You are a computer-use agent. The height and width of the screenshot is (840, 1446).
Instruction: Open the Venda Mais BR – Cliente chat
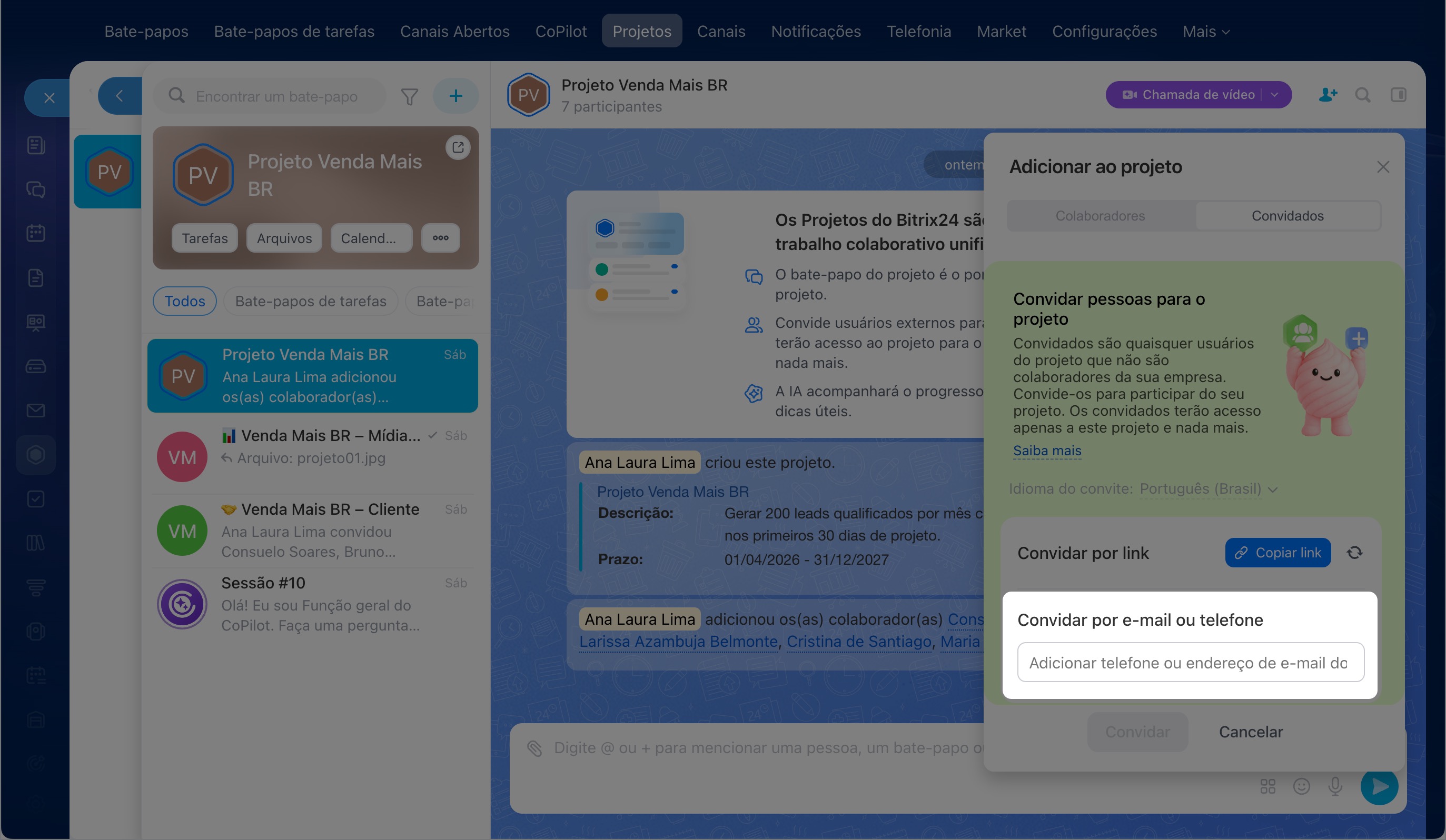tap(313, 531)
